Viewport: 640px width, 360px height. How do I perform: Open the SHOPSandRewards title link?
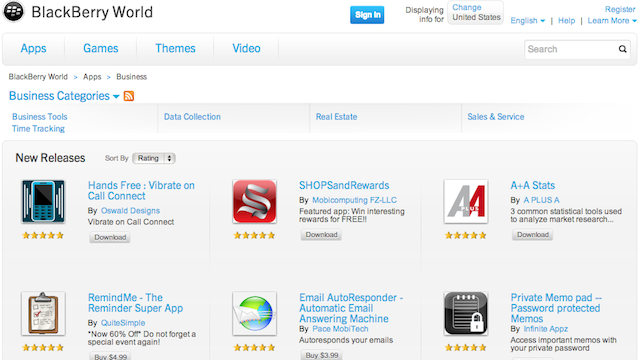344,185
